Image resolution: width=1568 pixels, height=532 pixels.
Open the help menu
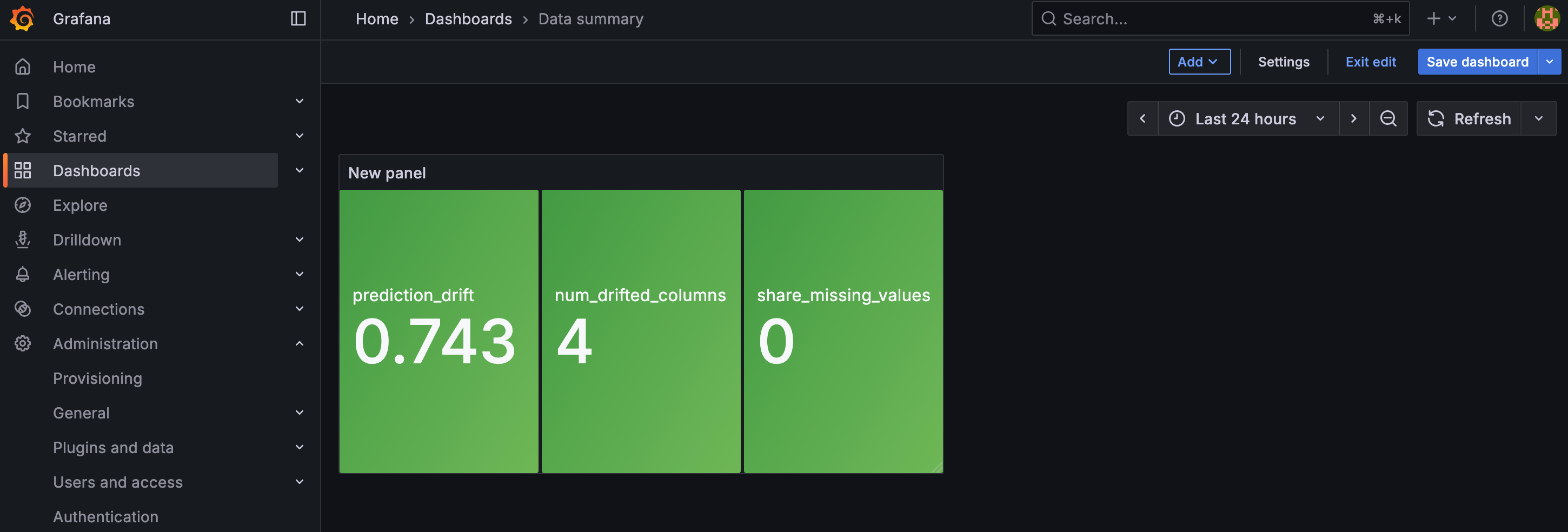point(1500,18)
